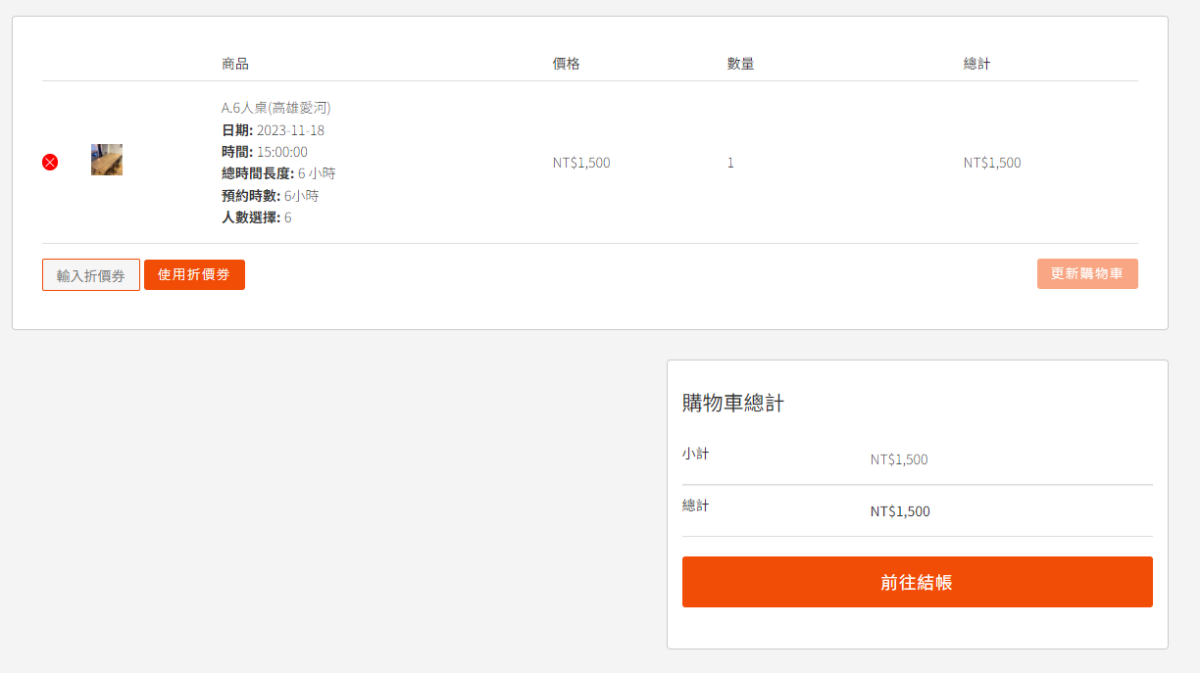The height and width of the screenshot is (673, 1200).
Task: Click the 預約時數 6小時 line
Action: click(x=270, y=196)
